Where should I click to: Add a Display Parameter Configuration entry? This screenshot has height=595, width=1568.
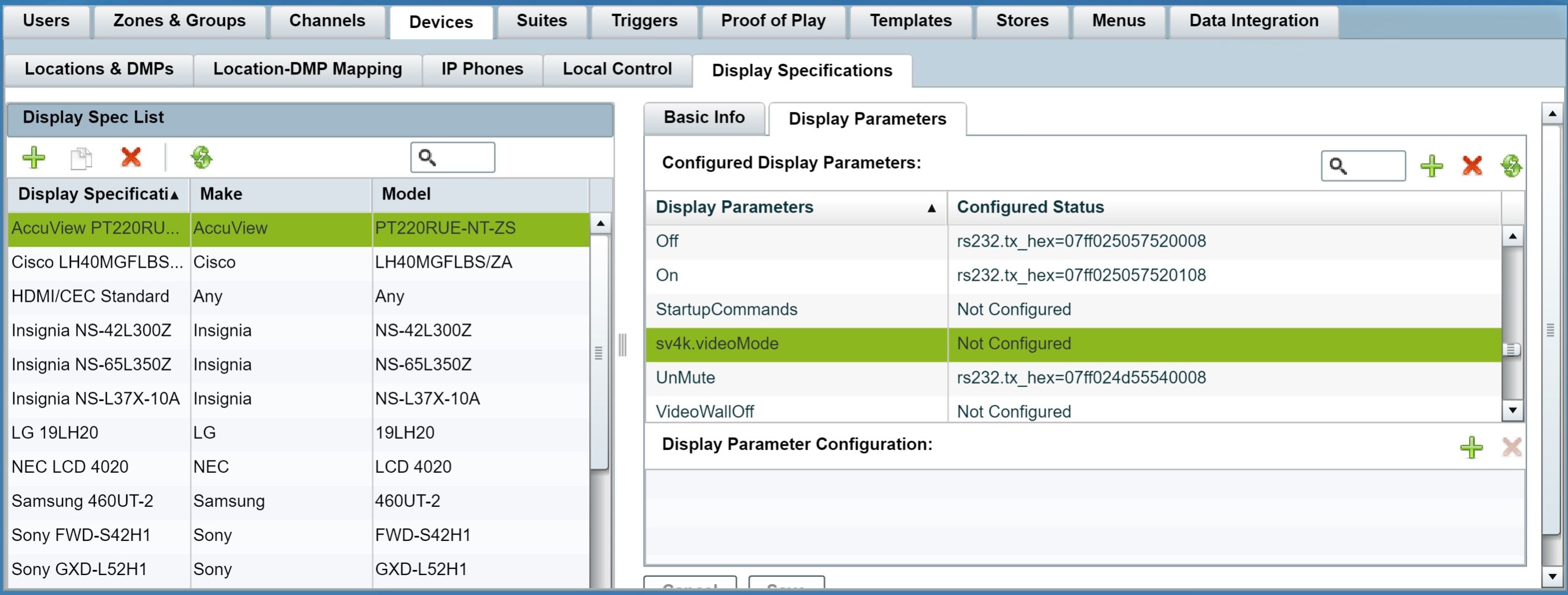(x=1472, y=448)
